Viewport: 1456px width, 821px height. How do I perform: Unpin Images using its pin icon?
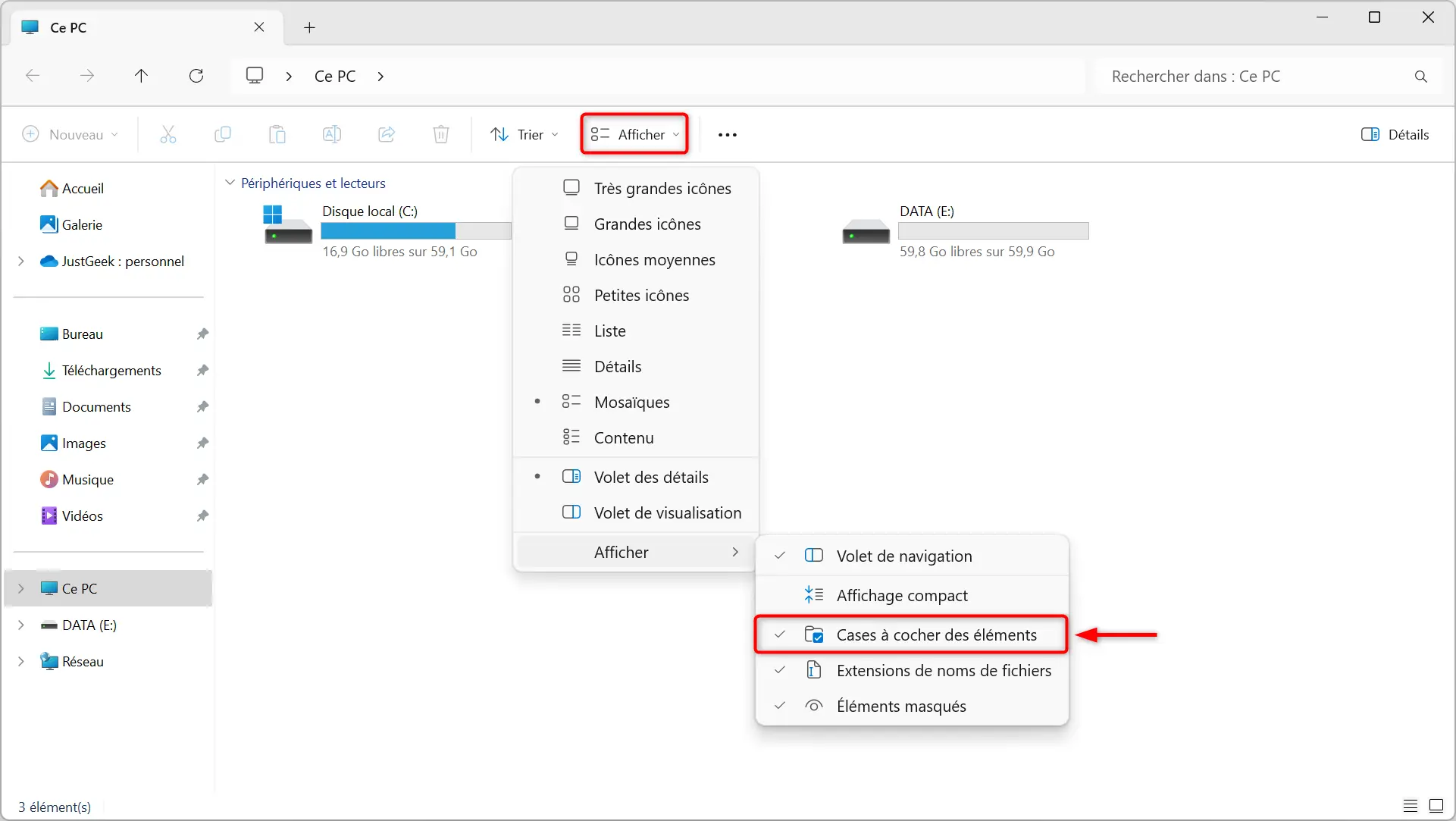coord(202,443)
